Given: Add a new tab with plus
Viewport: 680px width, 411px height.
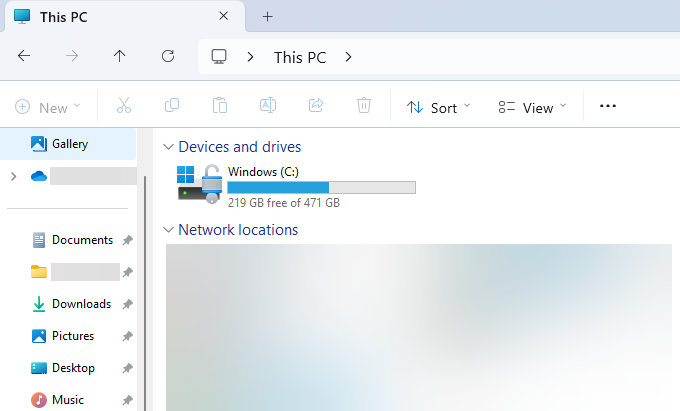Looking at the screenshot, I should pos(268,17).
